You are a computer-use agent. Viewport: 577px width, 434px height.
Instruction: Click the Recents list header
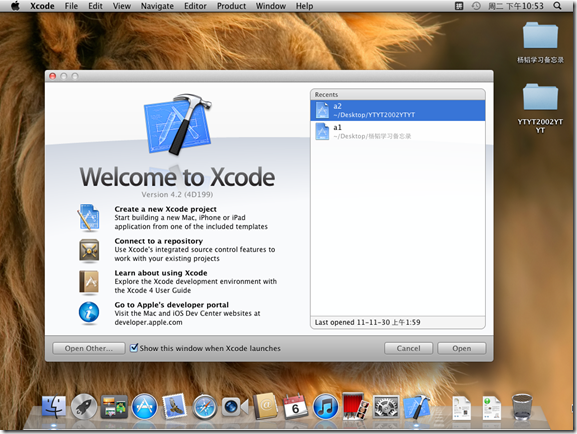point(398,95)
